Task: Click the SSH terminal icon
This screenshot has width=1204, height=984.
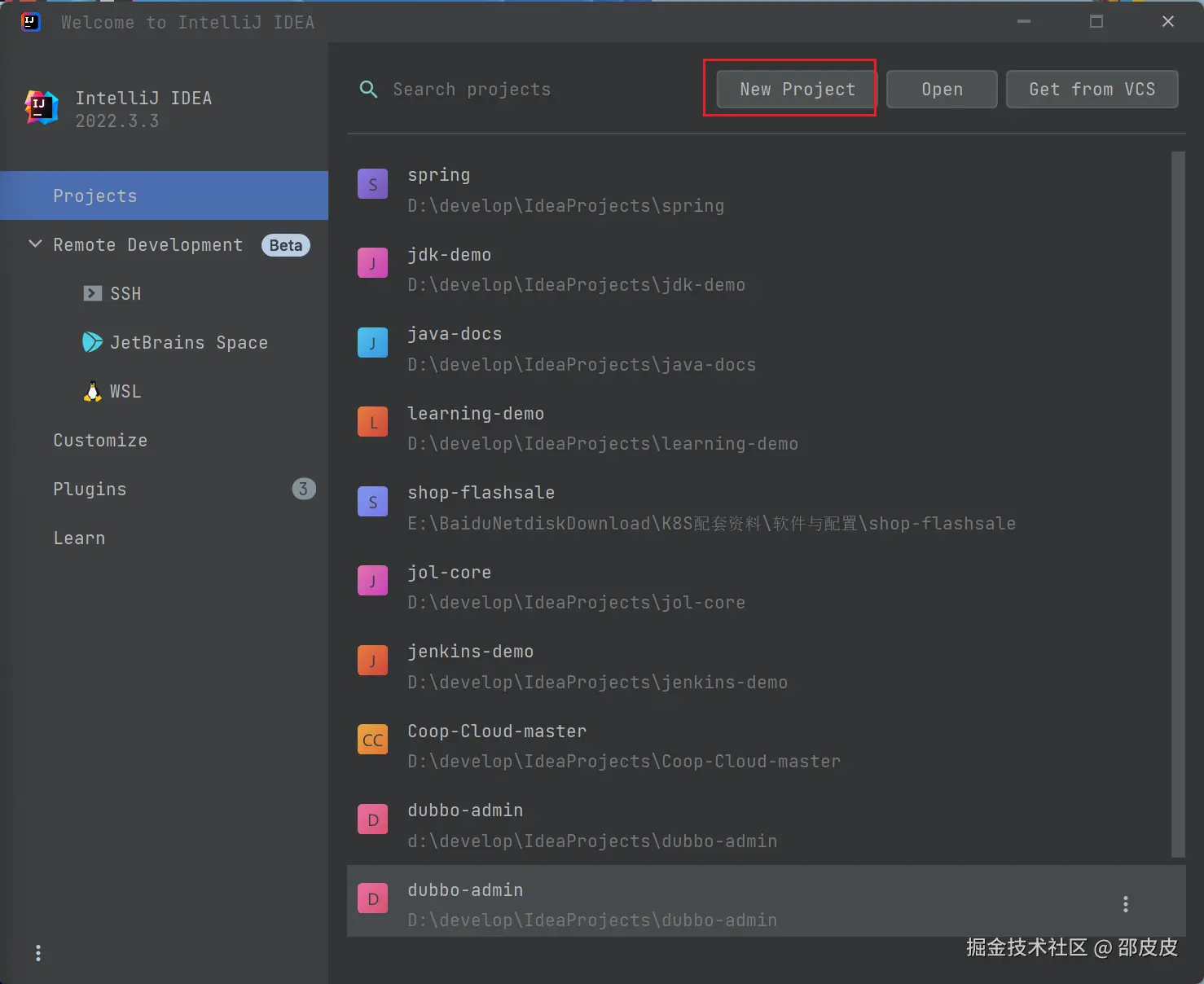Action: click(93, 293)
